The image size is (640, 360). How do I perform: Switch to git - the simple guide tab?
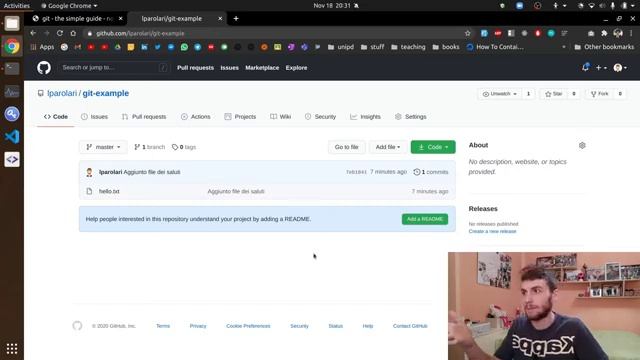click(x=77, y=19)
